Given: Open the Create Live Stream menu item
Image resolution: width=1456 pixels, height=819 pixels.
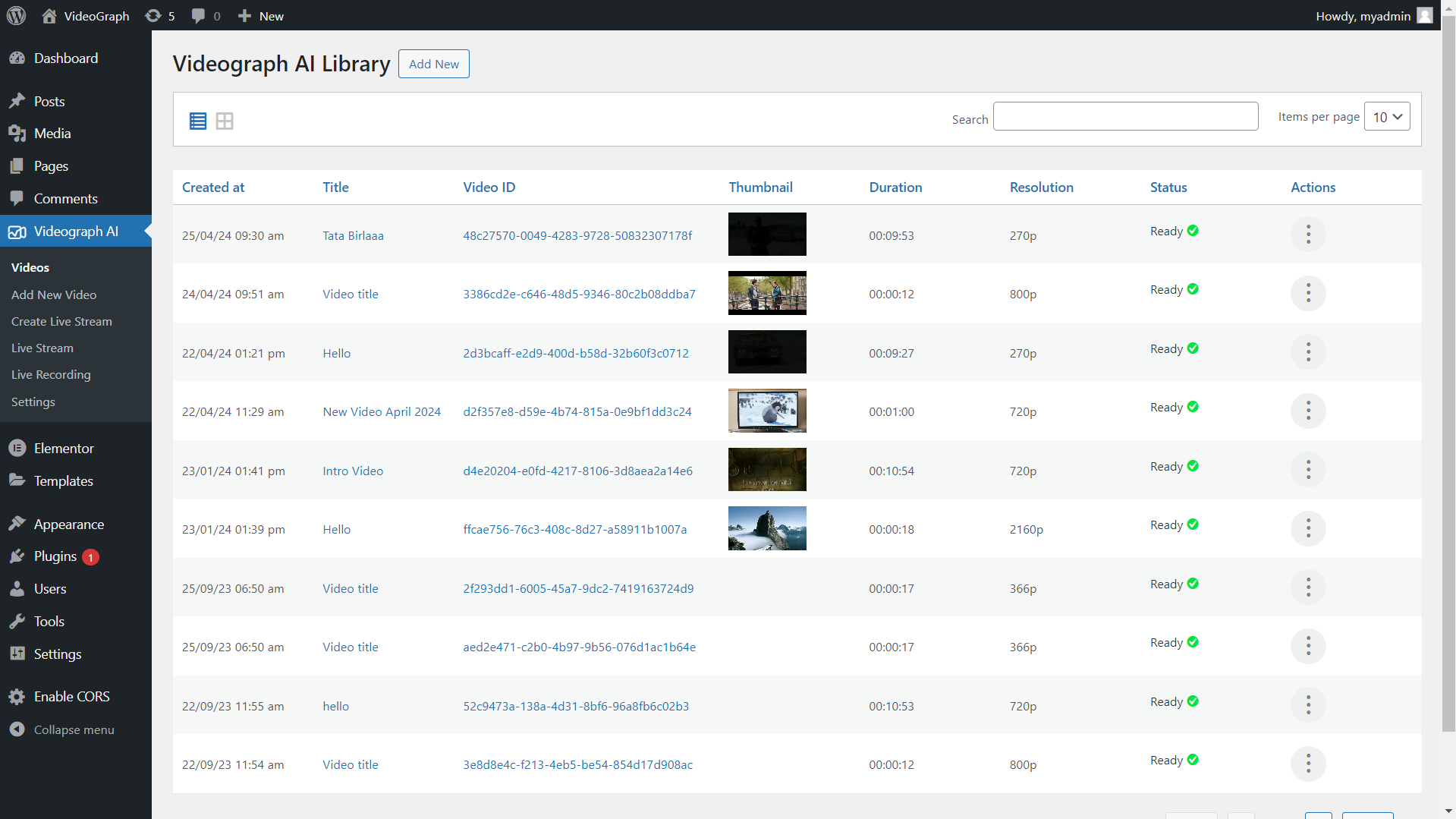Looking at the screenshot, I should [61, 321].
